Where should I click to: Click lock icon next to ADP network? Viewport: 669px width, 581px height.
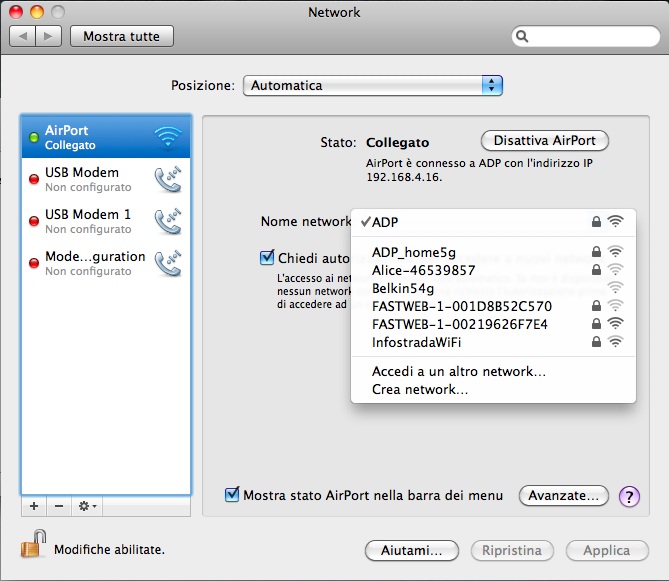596,221
